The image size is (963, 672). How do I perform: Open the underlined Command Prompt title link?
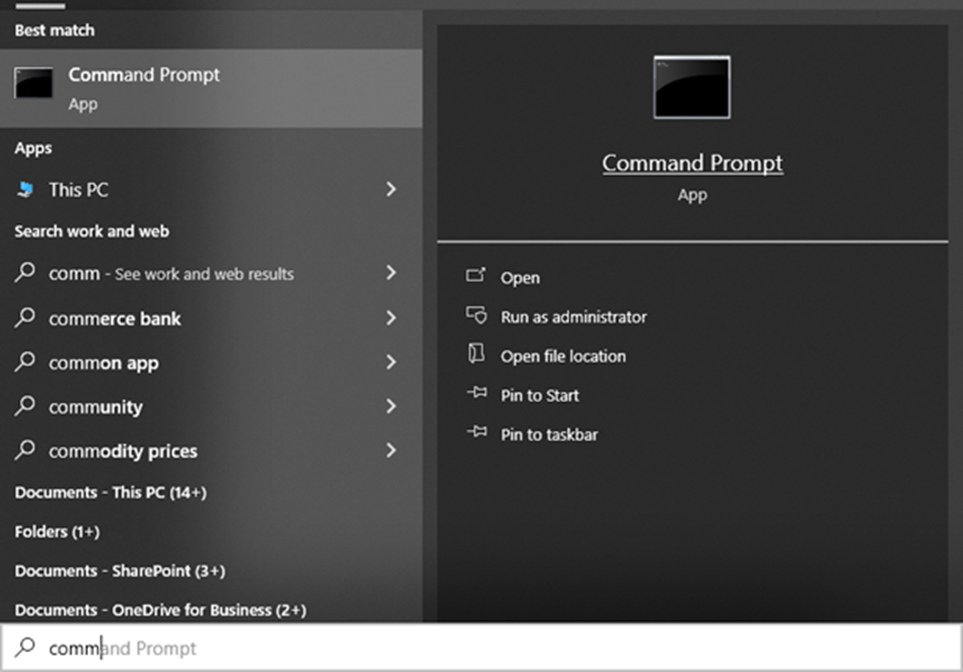(692, 163)
